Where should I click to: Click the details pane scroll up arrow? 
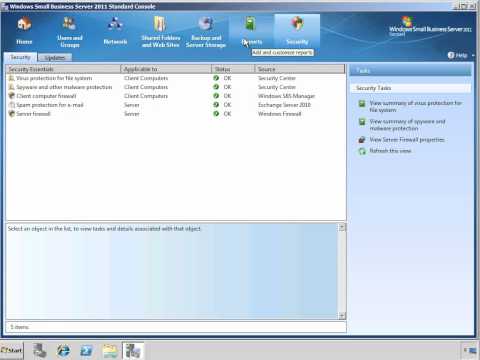(342, 228)
